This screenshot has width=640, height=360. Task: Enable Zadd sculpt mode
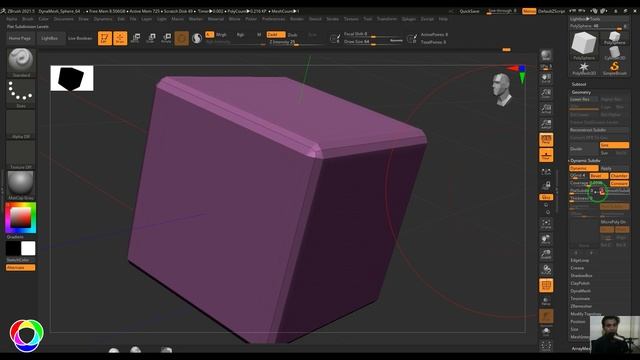(275, 35)
